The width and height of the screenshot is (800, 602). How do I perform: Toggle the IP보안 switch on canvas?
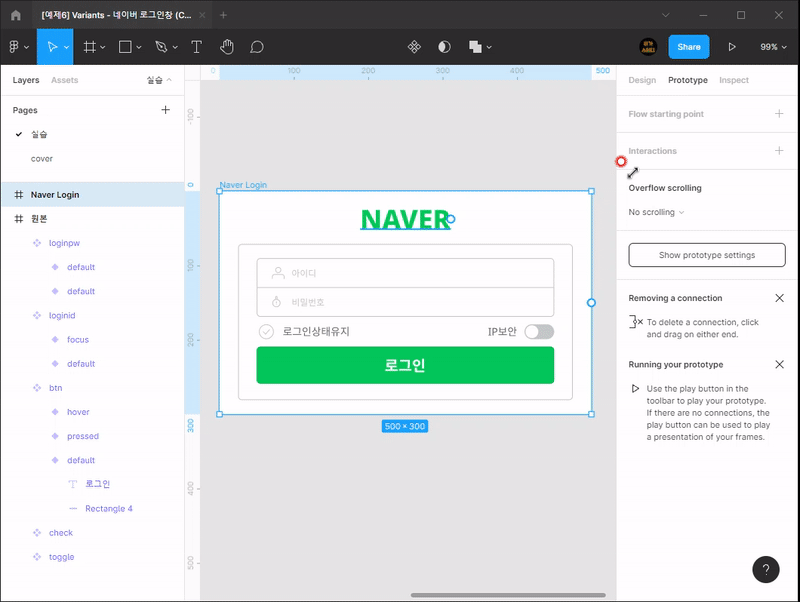point(539,332)
